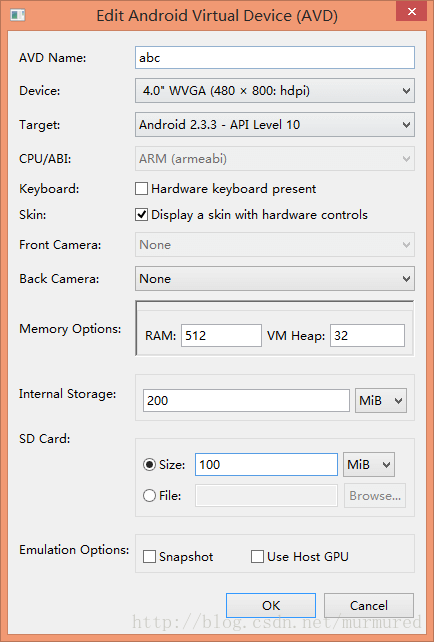The image size is (434, 642).
Task: Click the SD Card Size input field
Action: pyautogui.click(x=267, y=465)
